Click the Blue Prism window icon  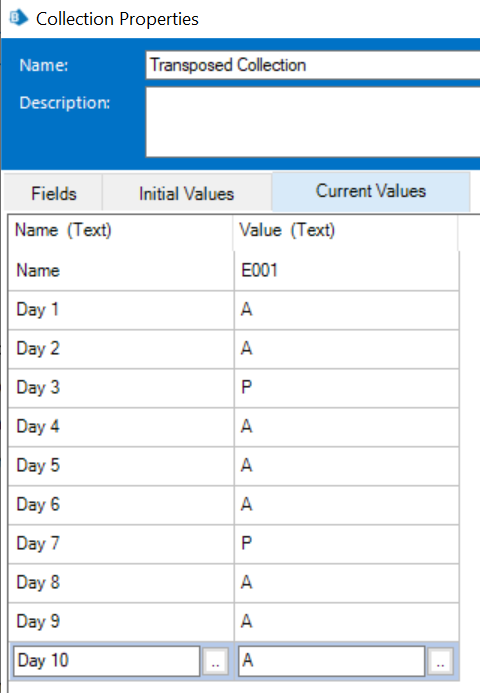(x=19, y=18)
